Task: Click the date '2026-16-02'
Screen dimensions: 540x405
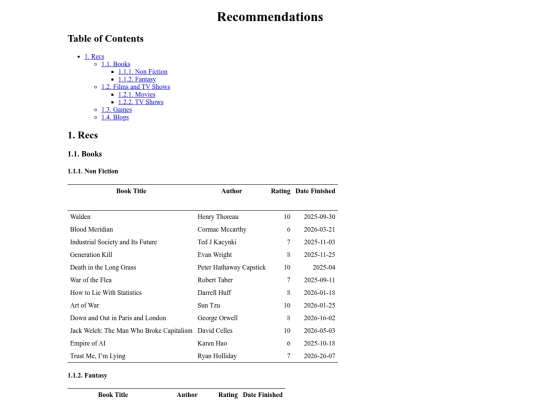Action: point(319,318)
